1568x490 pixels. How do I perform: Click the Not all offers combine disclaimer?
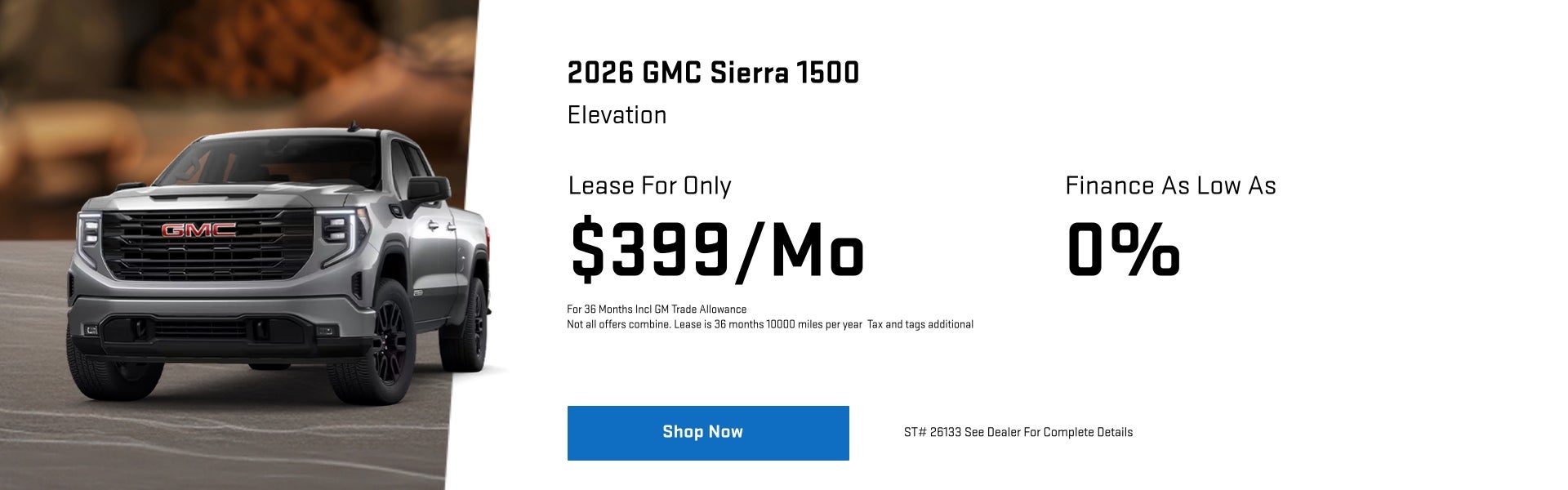coord(617,324)
